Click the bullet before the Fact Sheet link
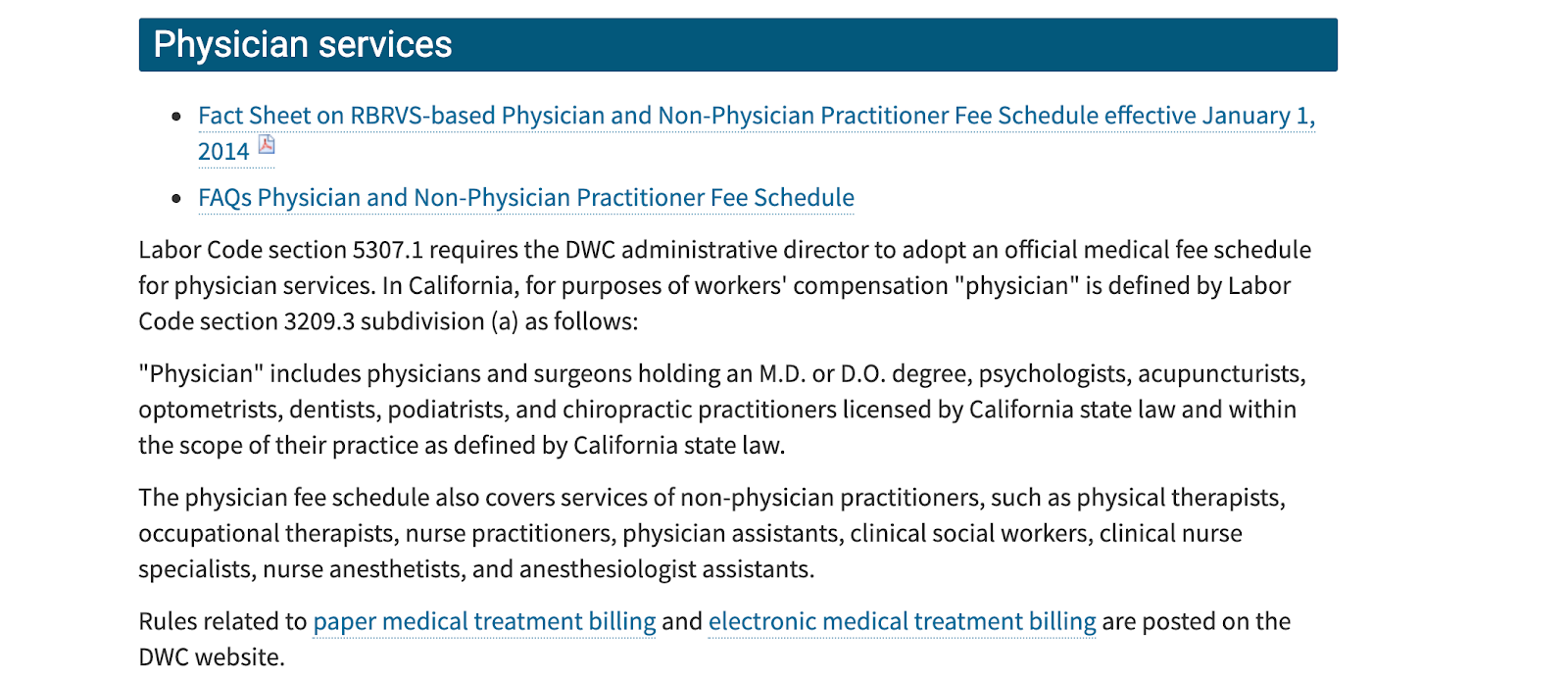Screen dimensions: 1568x679 coord(176,117)
